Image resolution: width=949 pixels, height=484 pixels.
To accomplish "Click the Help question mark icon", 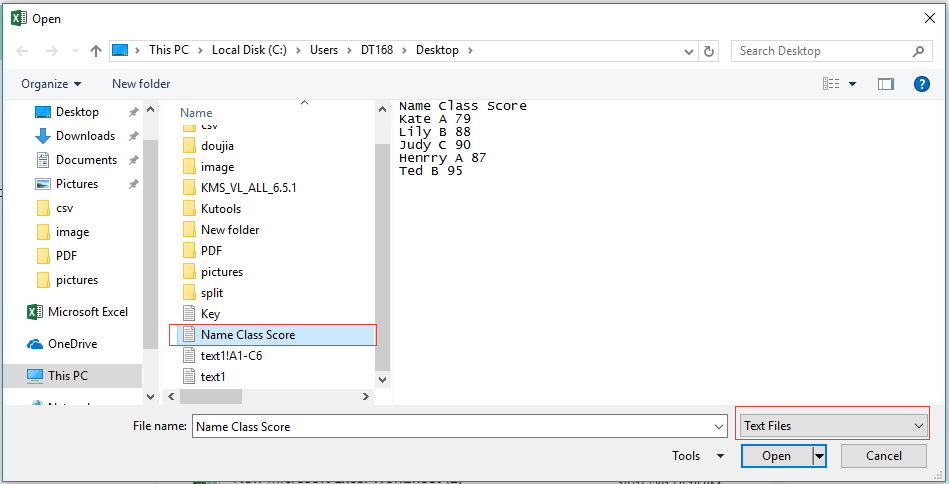I will coord(922,84).
